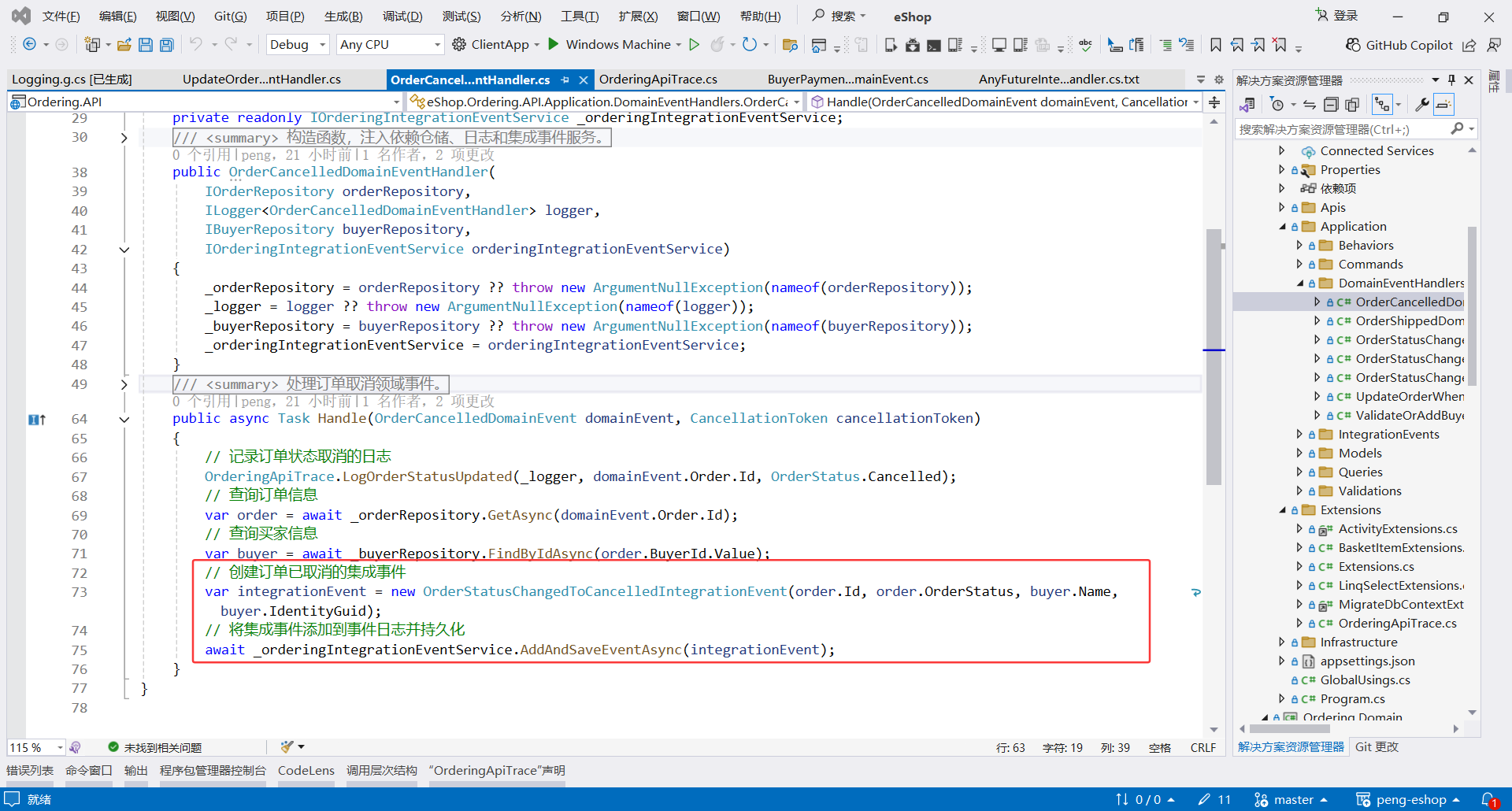Collapse the Handle method at line 64
The height and width of the screenshot is (811, 1512).
(124, 420)
